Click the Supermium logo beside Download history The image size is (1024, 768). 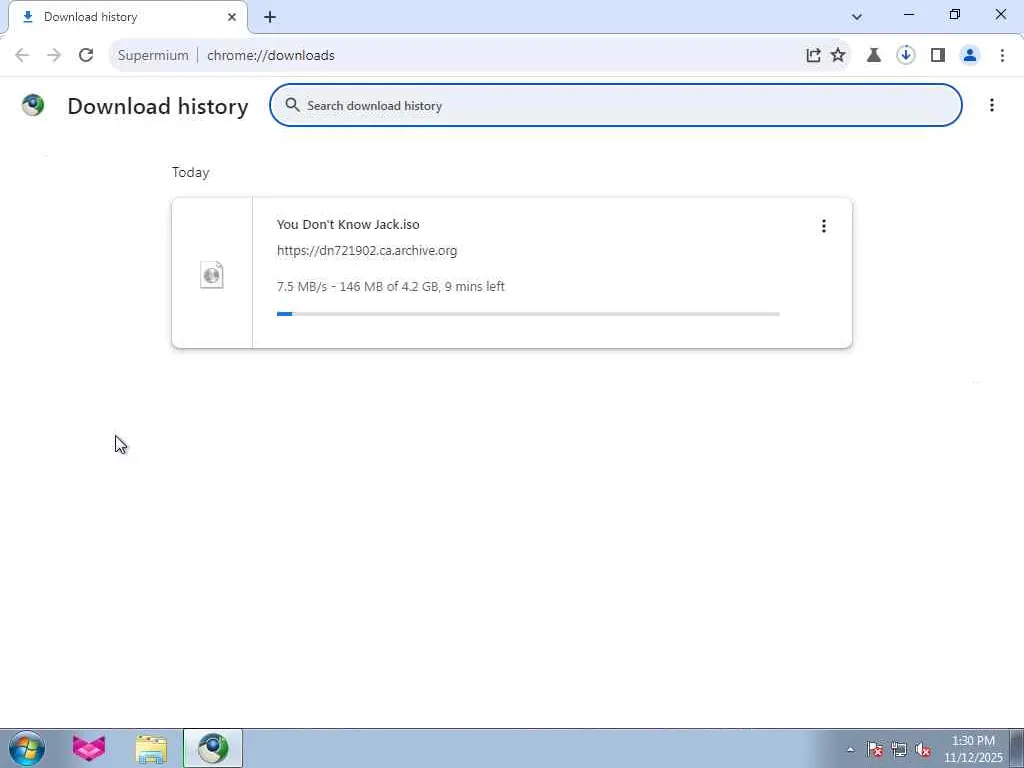pyautogui.click(x=33, y=105)
